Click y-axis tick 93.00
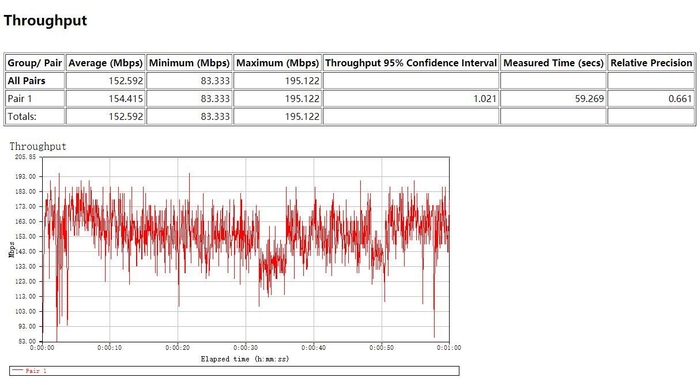Viewport: 700px width, 385px height. click(27, 326)
